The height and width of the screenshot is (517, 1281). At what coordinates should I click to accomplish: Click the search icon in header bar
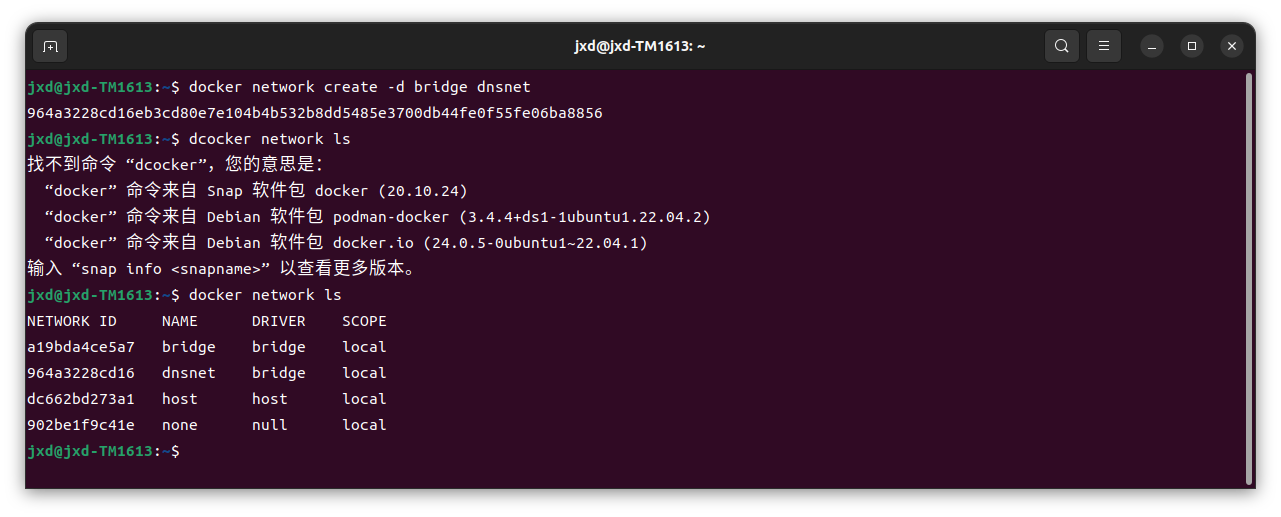pos(1061,46)
